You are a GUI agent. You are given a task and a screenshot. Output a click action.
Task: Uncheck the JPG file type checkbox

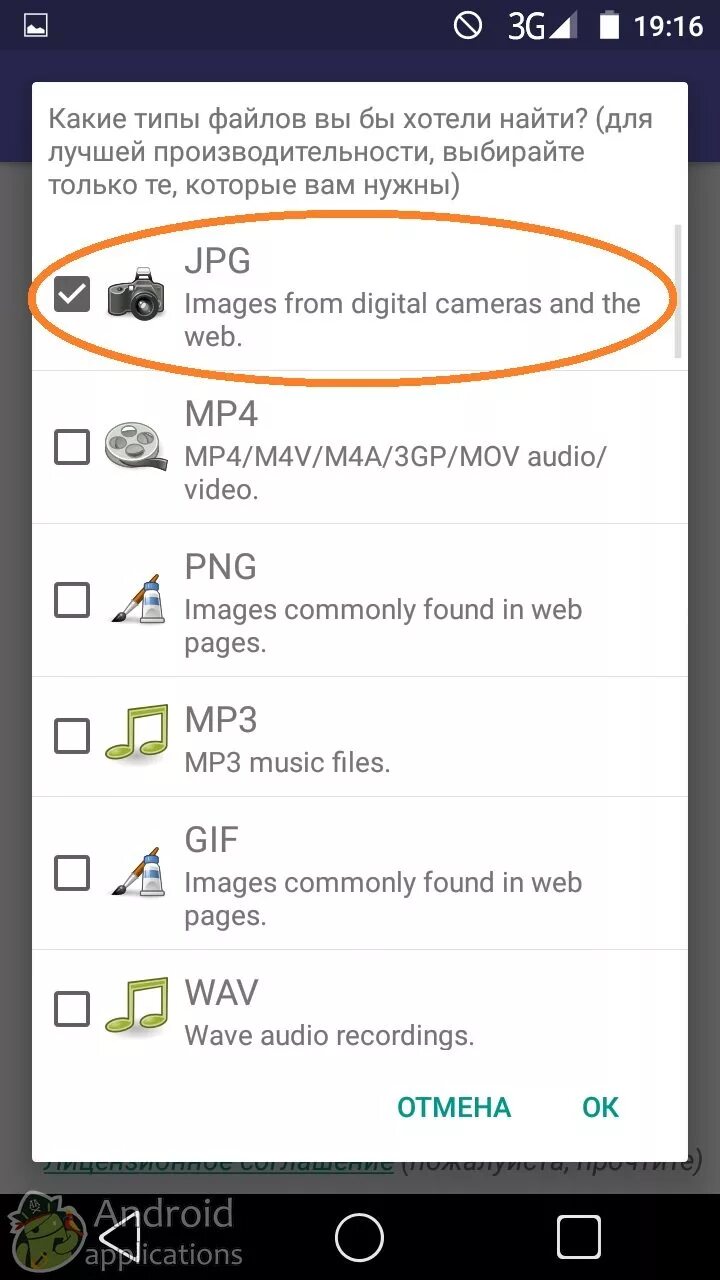[x=72, y=294]
